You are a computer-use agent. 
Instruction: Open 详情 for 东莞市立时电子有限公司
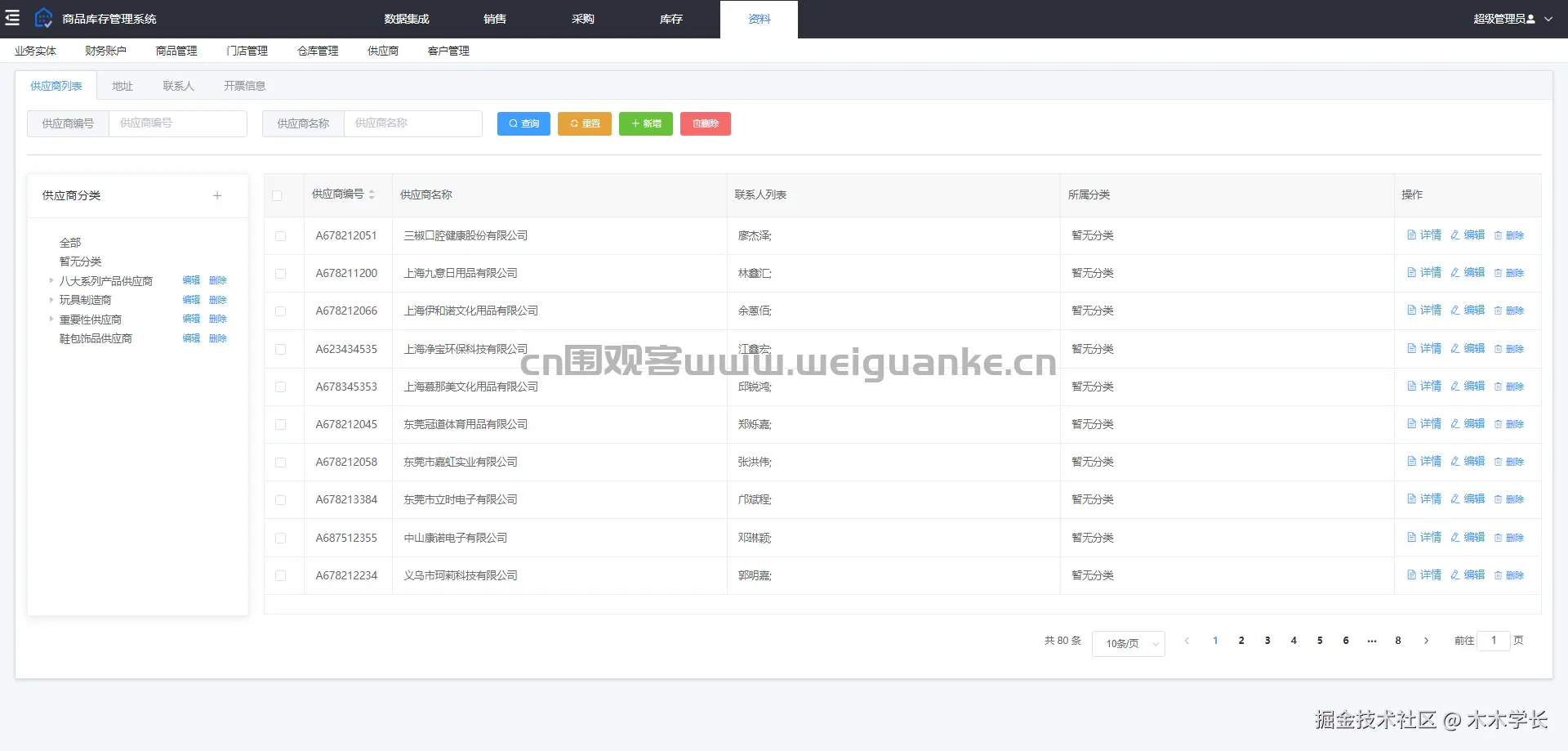point(1424,499)
